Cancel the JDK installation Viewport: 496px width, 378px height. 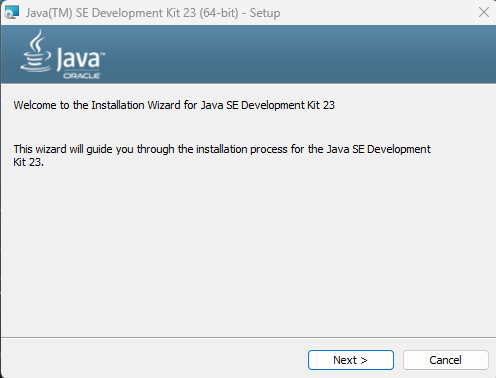446,360
